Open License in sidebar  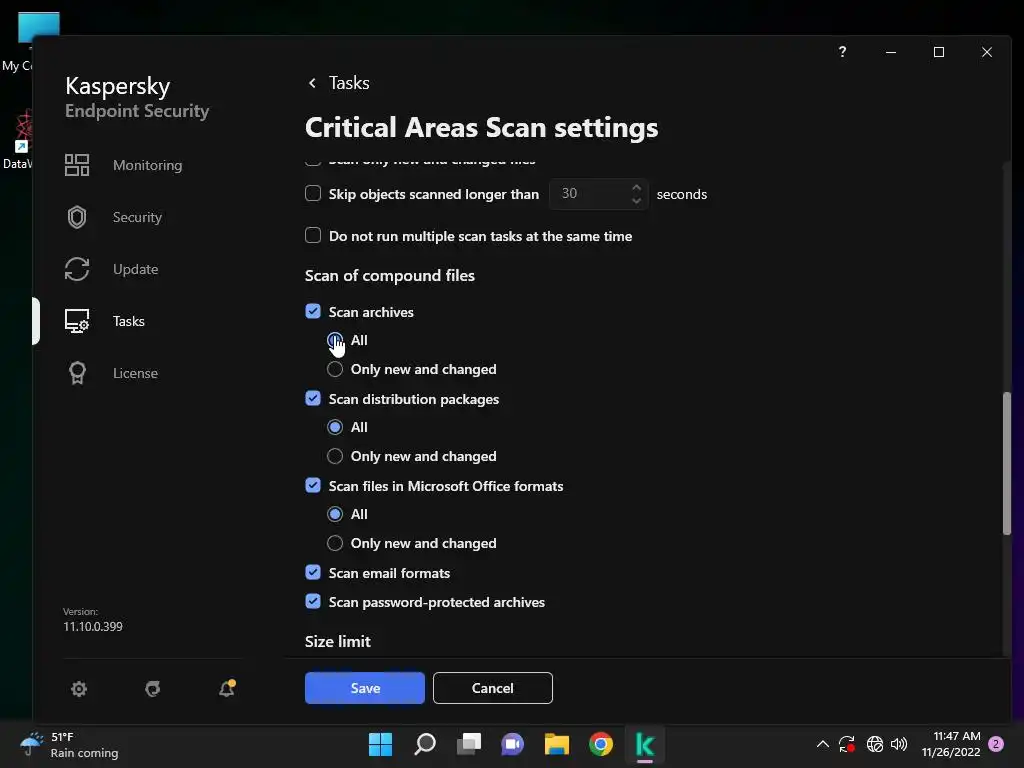(135, 373)
